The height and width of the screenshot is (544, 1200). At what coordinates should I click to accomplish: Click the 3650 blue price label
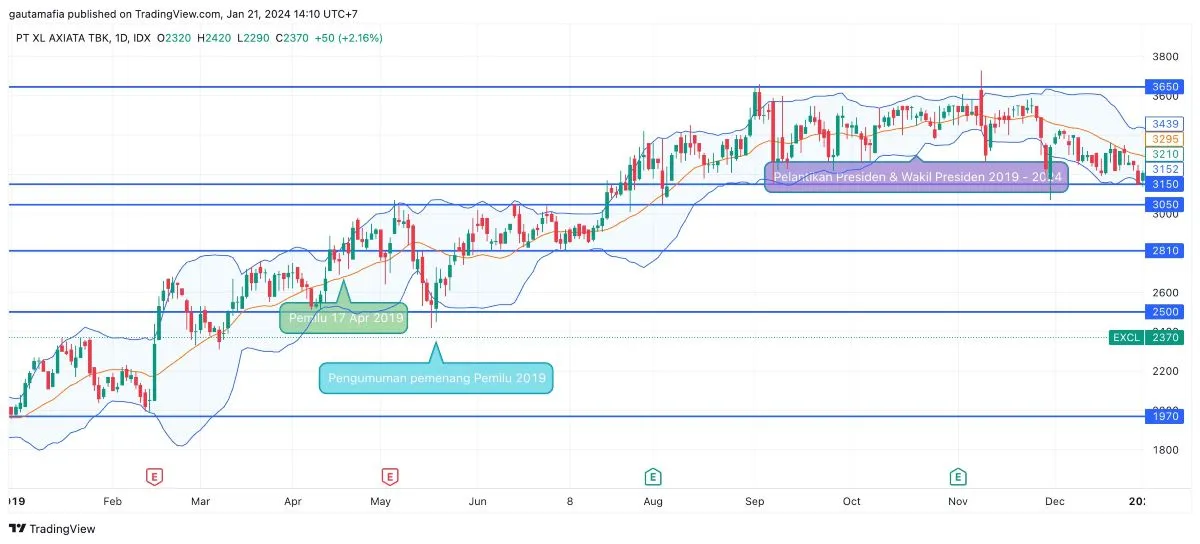(1165, 87)
